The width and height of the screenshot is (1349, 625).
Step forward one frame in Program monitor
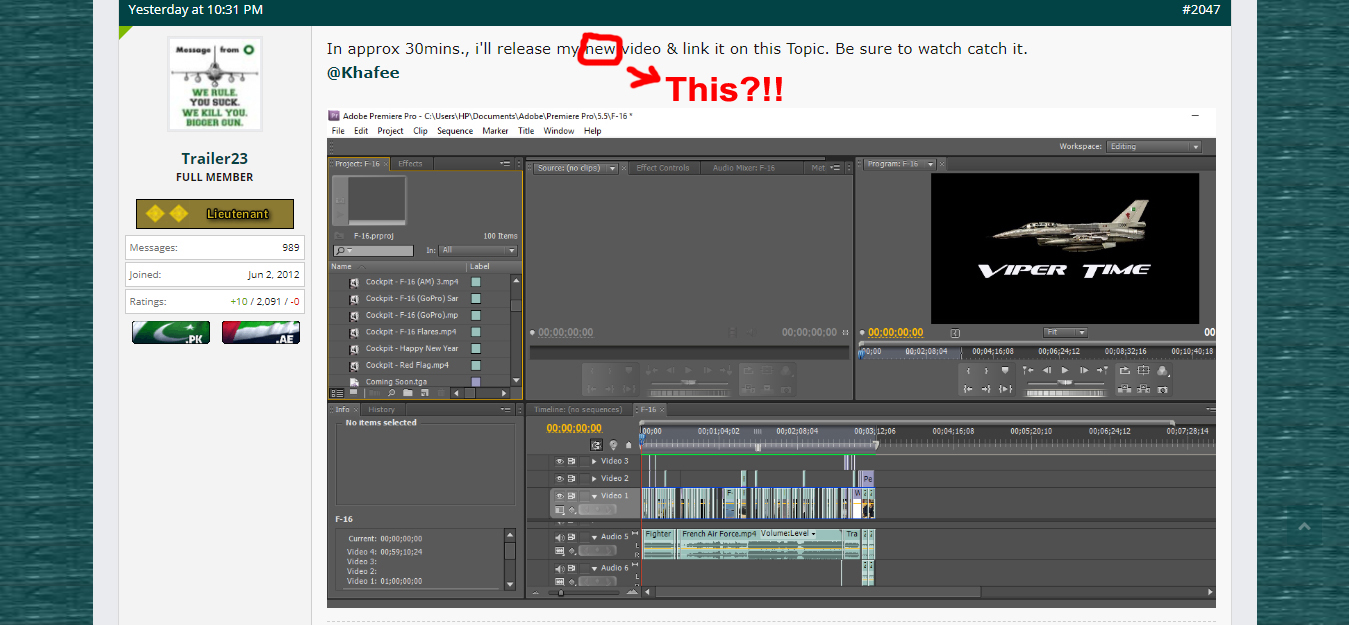click(x=1084, y=370)
